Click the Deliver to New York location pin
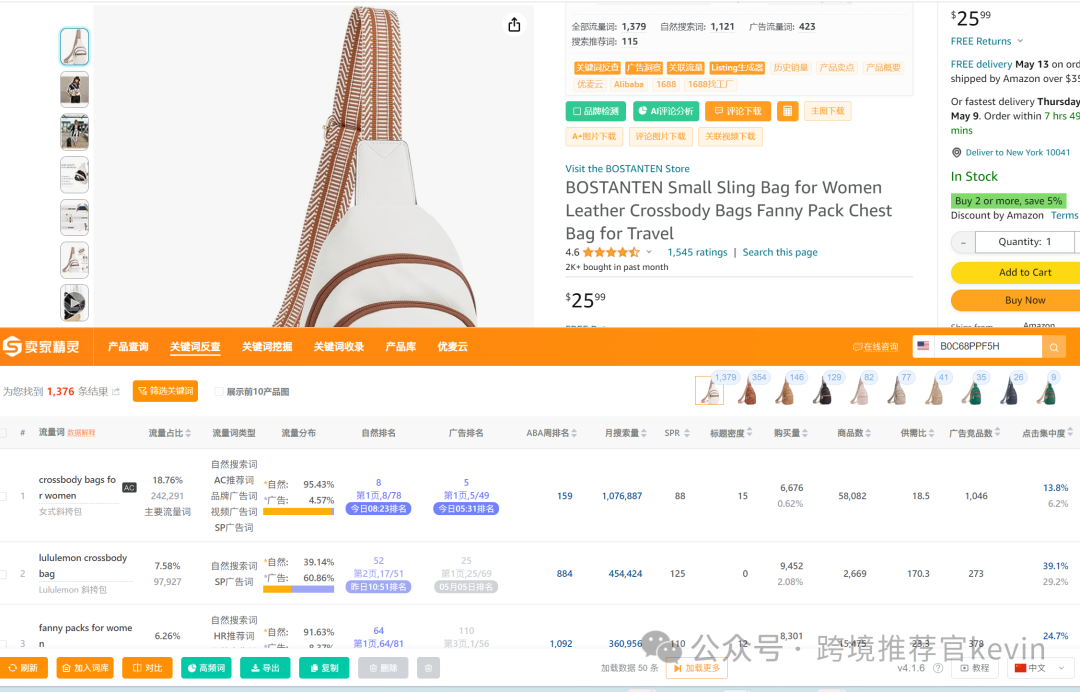Image resolution: width=1080 pixels, height=692 pixels. pos(956,153)
